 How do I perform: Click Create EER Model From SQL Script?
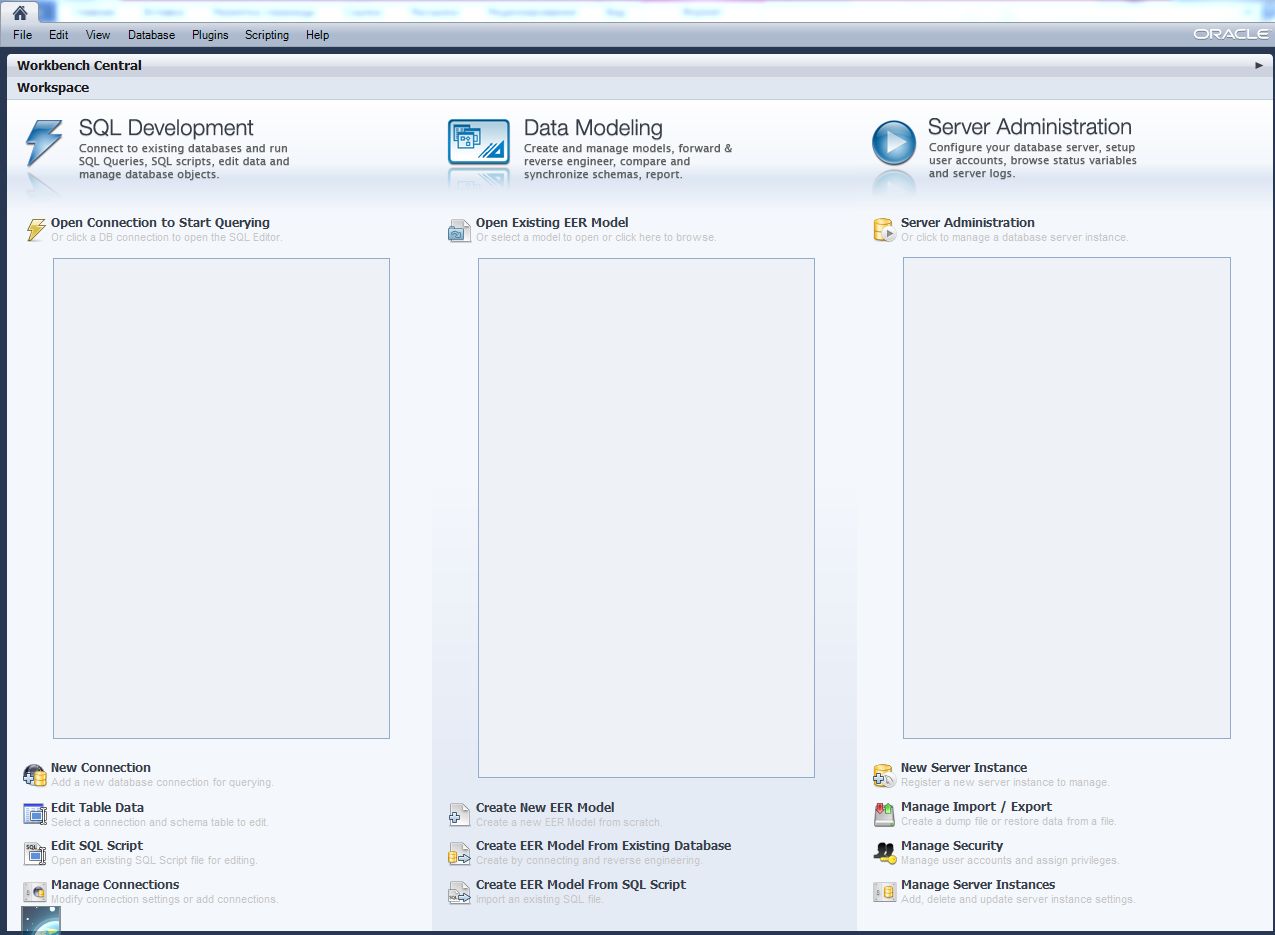(581, 885)
